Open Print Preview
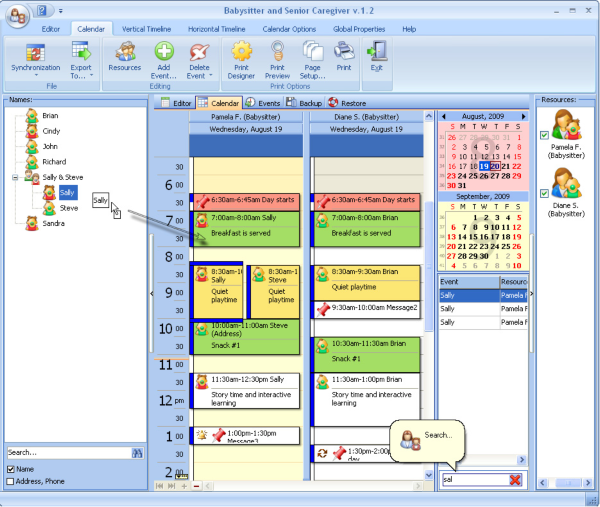 coord(277,60)
